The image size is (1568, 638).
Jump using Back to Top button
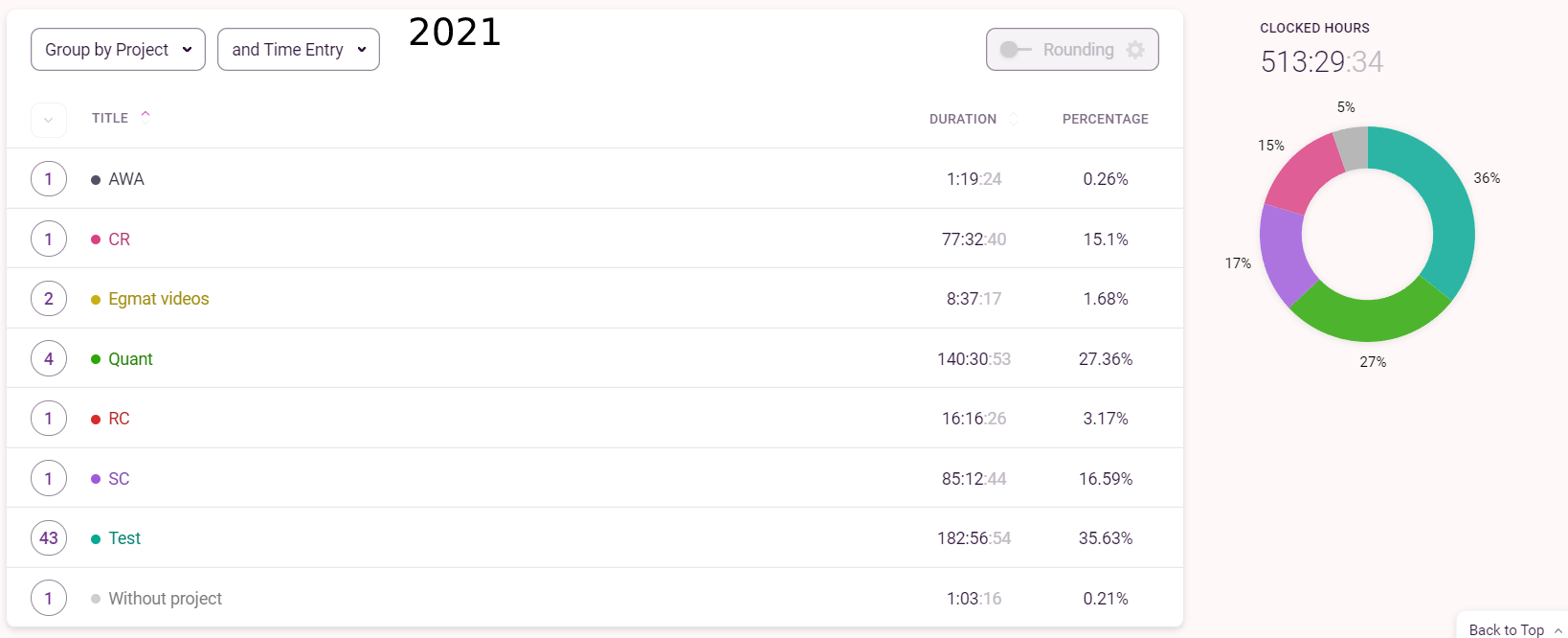tap(1506, 629)
